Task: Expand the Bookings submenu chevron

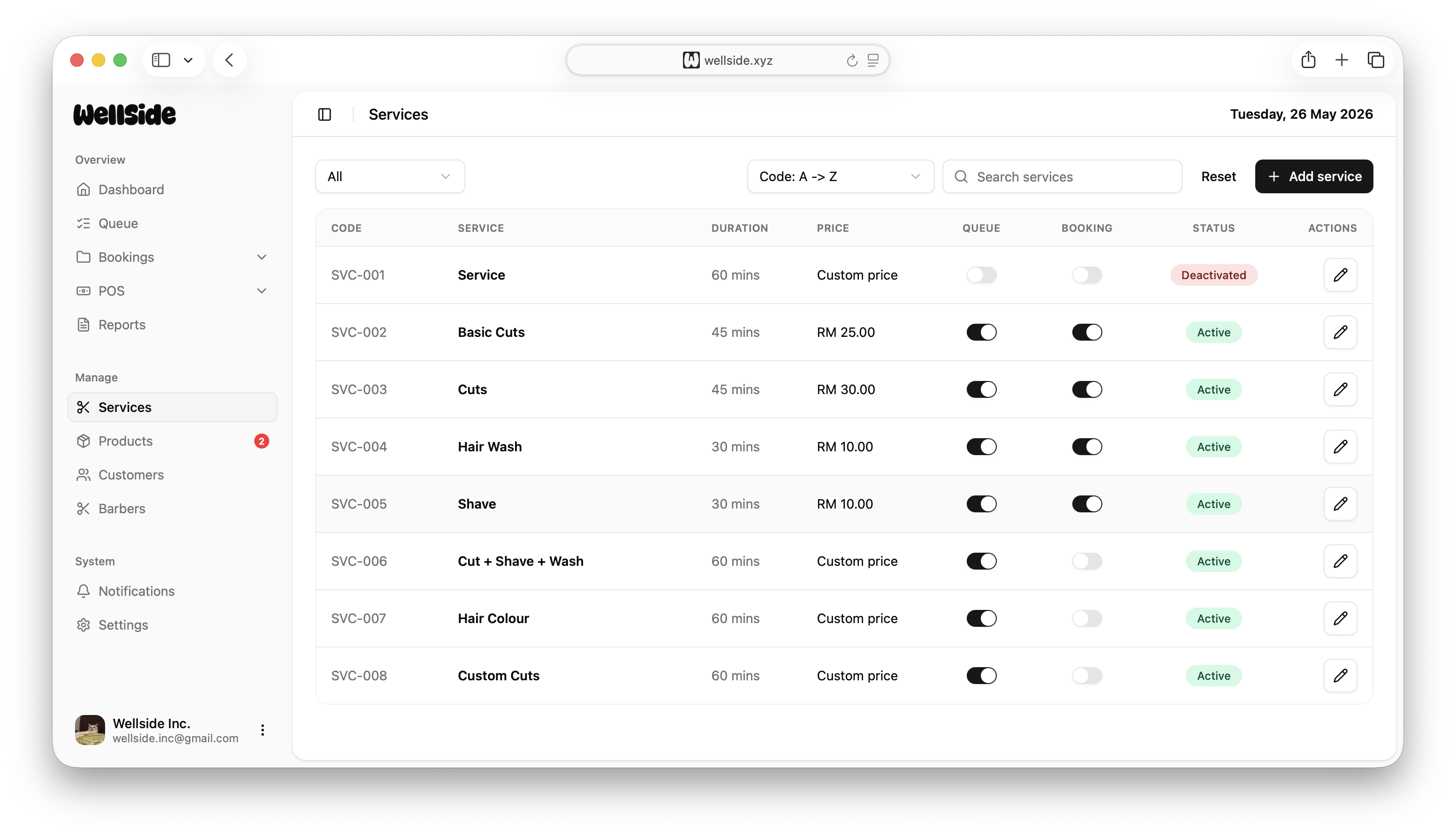Action: pos(261,257)
